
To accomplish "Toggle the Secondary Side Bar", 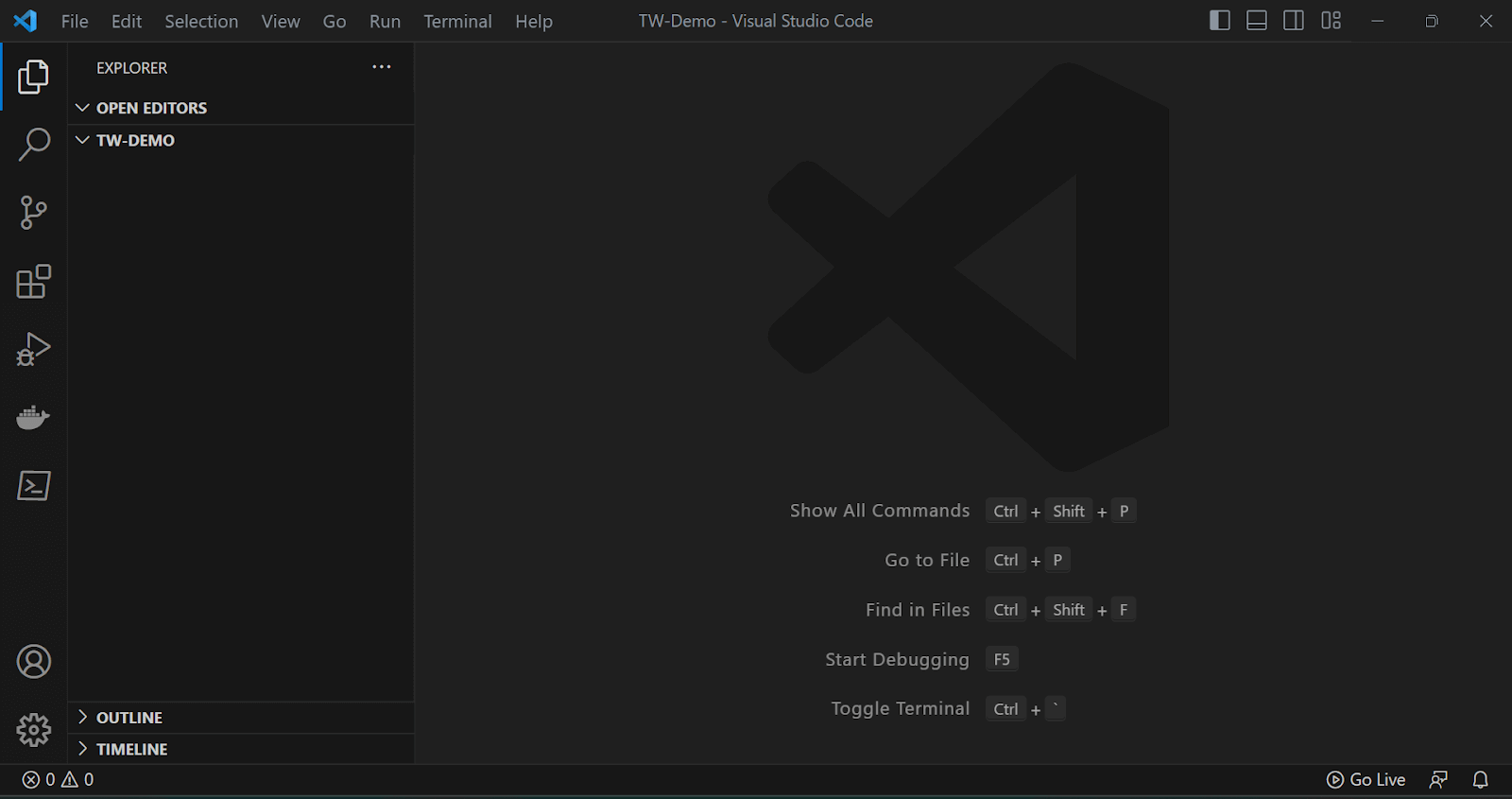I will click(x=1294, y=21).
